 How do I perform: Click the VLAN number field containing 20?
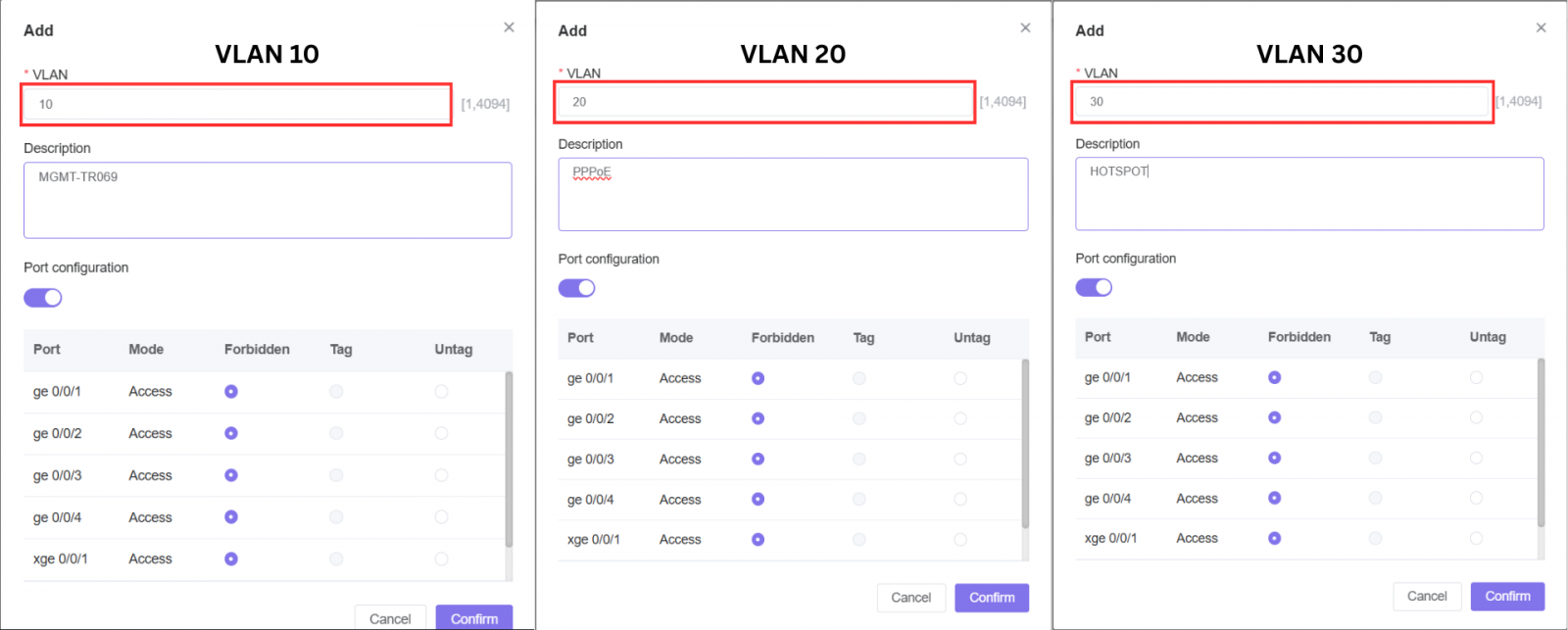pos(764,101)
